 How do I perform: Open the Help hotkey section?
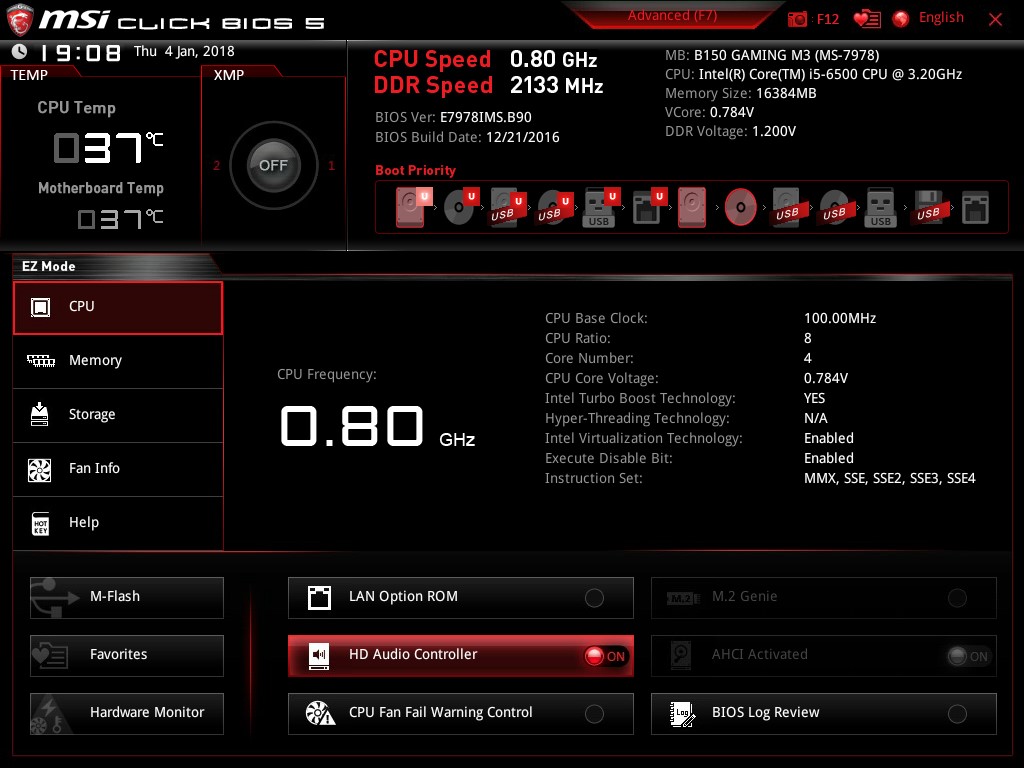coord(118,523)
